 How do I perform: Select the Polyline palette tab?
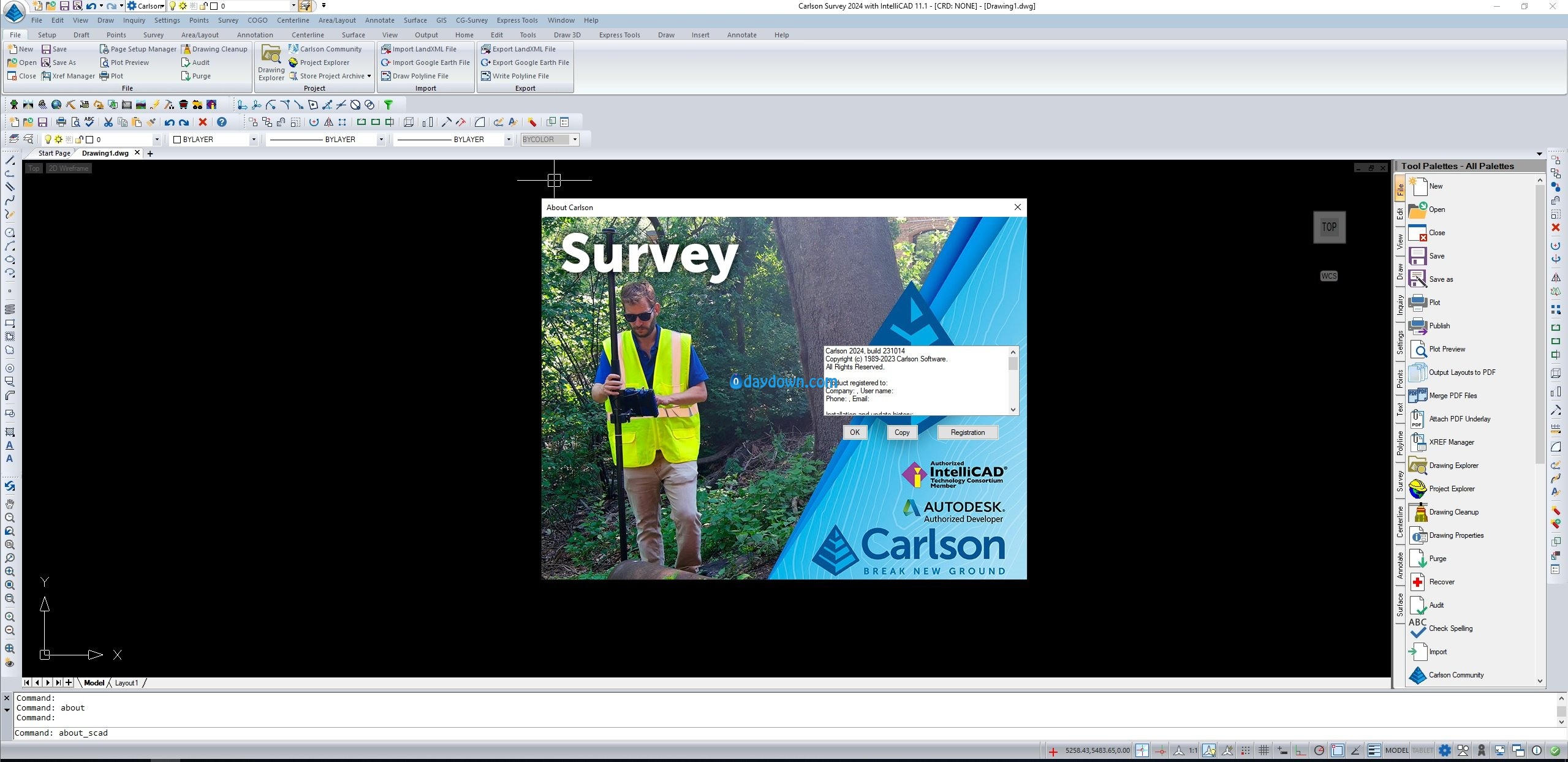point(1400,443)
